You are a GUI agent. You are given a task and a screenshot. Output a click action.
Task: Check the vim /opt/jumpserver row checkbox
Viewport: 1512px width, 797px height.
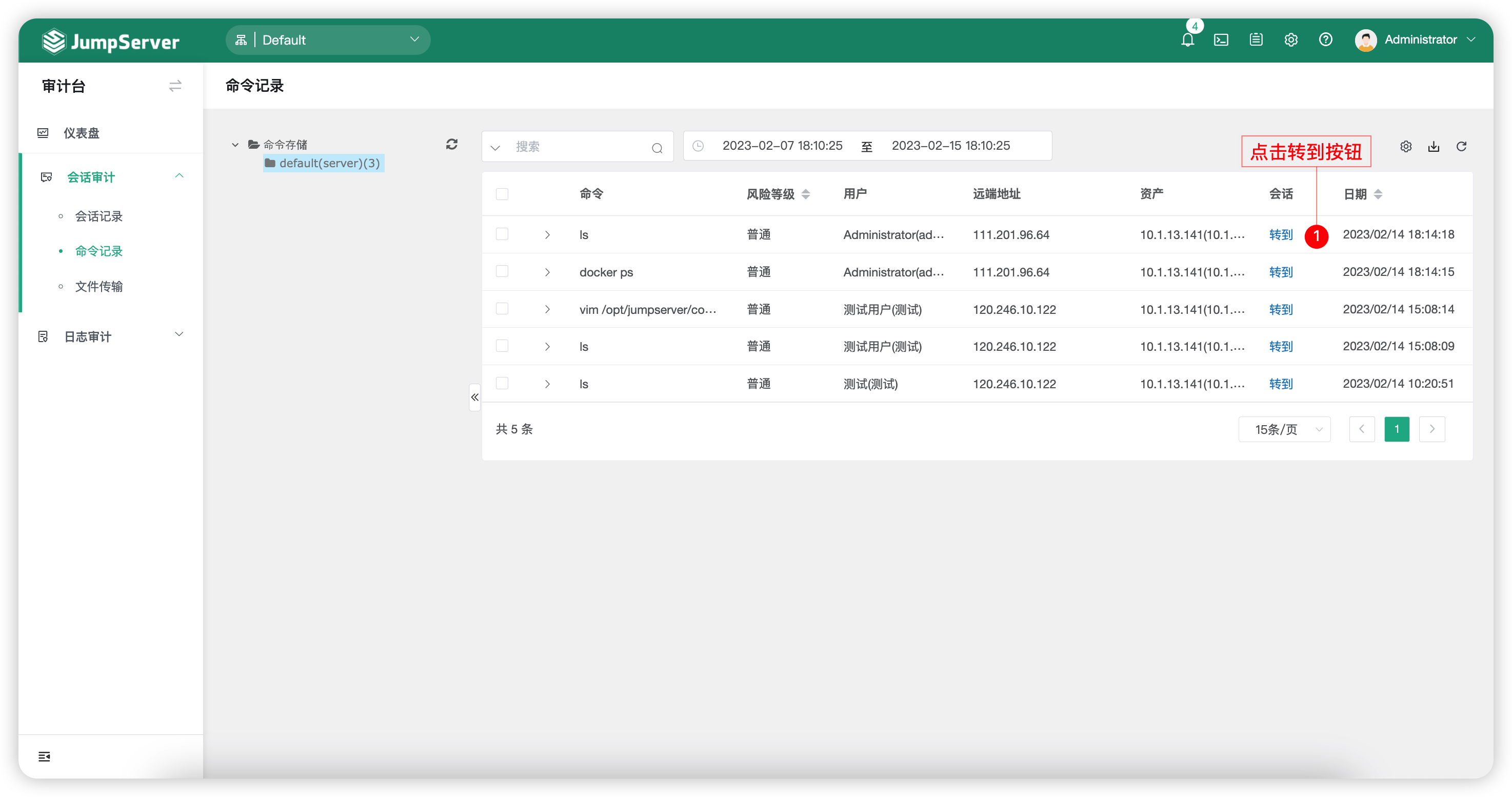pyautogui.click(x=502, y=309)
